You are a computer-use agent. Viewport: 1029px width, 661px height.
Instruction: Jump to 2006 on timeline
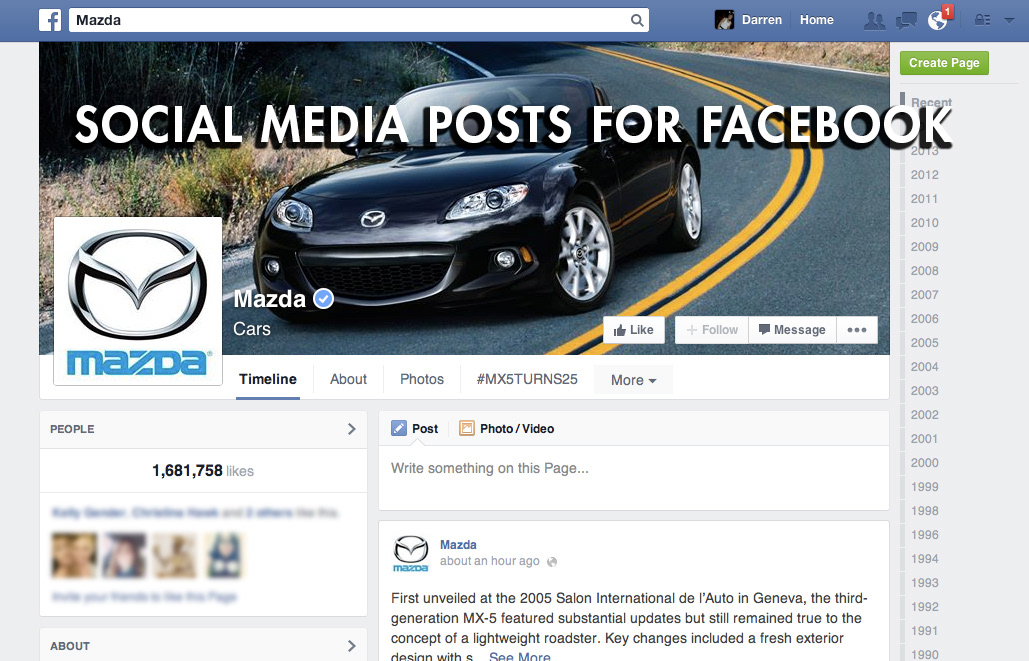(925, 318)
